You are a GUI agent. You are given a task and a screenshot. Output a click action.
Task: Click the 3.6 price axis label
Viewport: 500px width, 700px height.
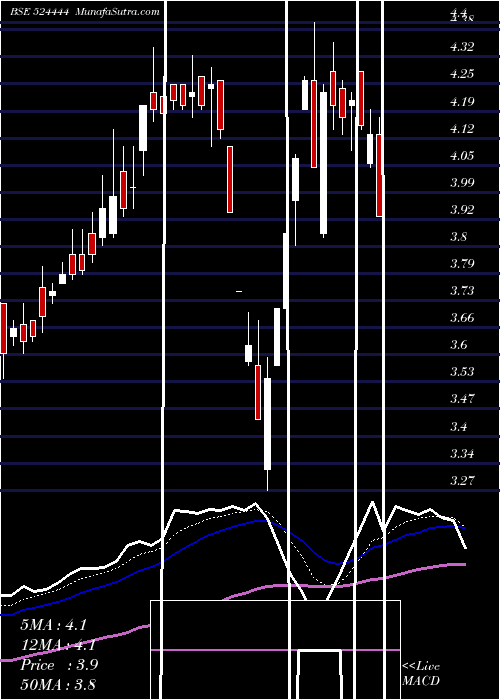pos(458,345)
